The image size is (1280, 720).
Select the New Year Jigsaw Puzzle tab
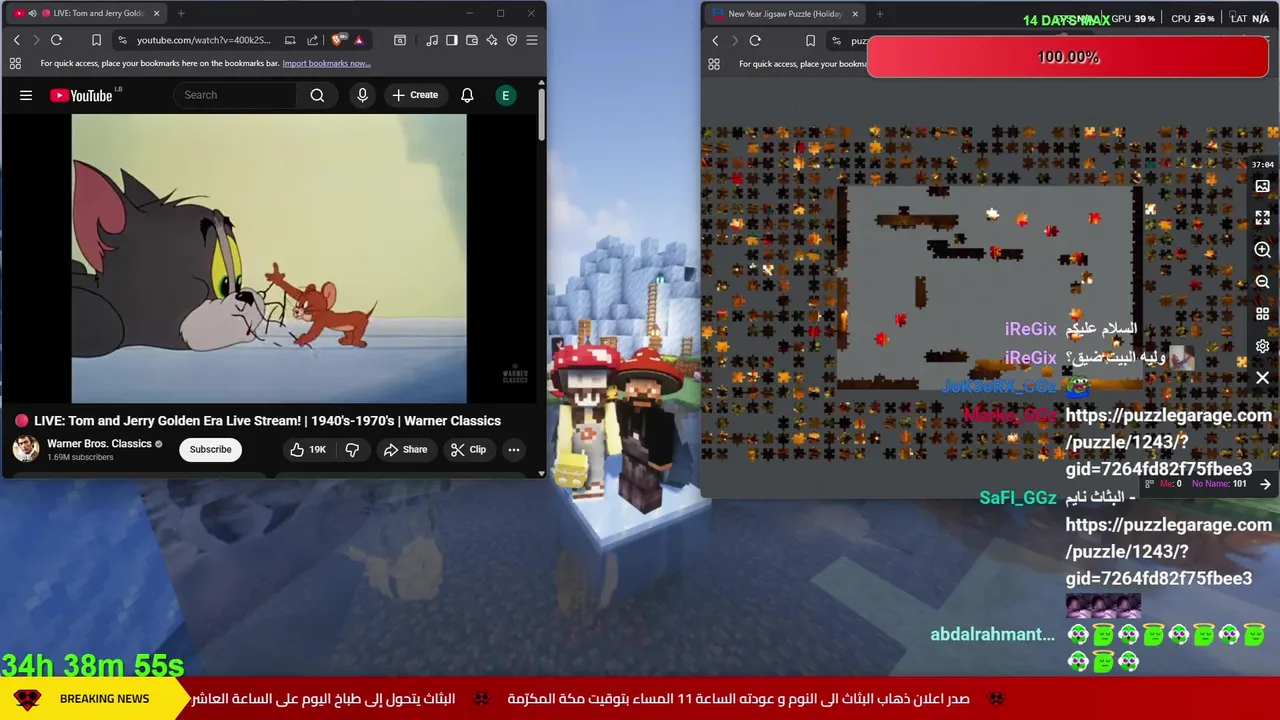tap(785, 14)
